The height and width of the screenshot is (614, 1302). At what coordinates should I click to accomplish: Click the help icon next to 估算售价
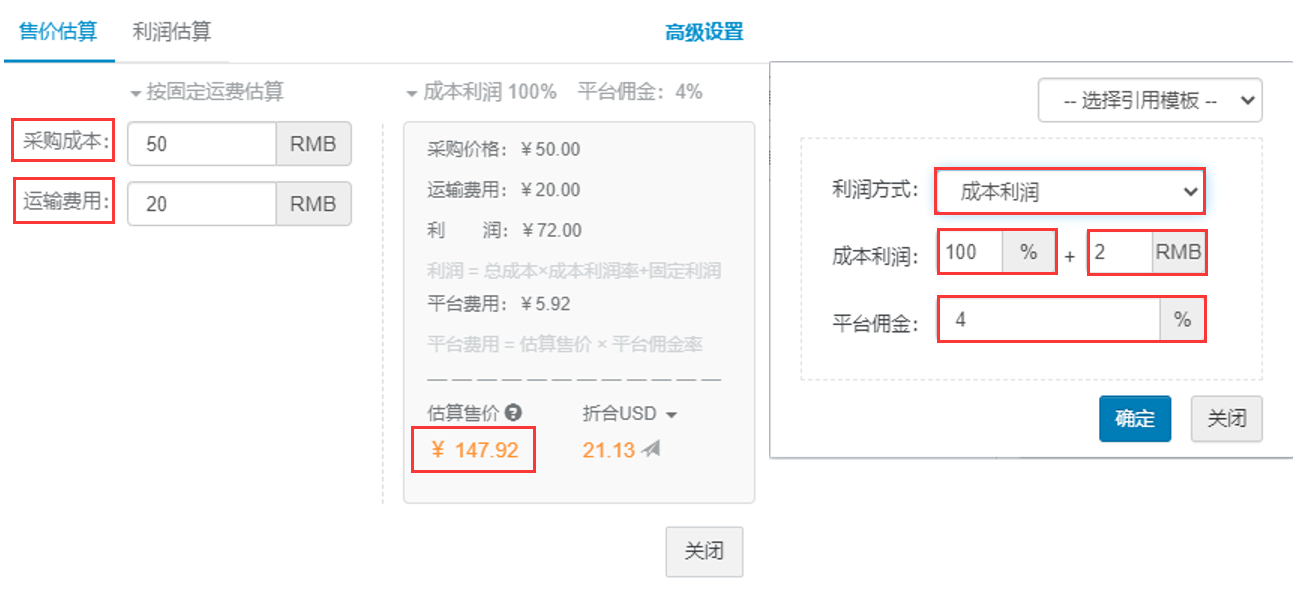(514, 412)
